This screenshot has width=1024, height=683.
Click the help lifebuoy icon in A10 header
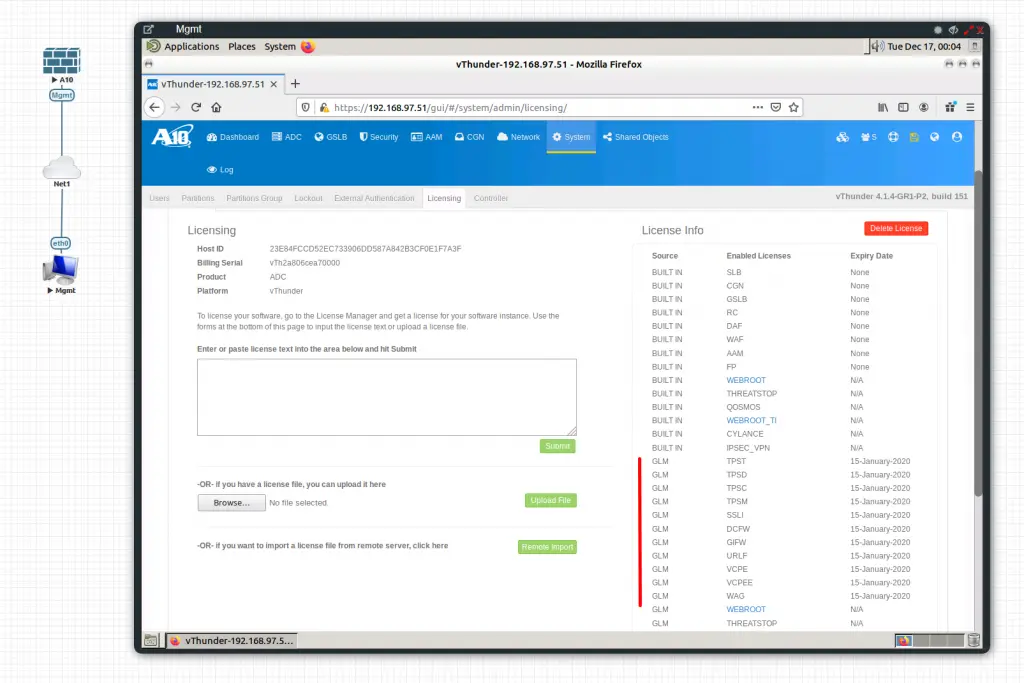[893, 137]
